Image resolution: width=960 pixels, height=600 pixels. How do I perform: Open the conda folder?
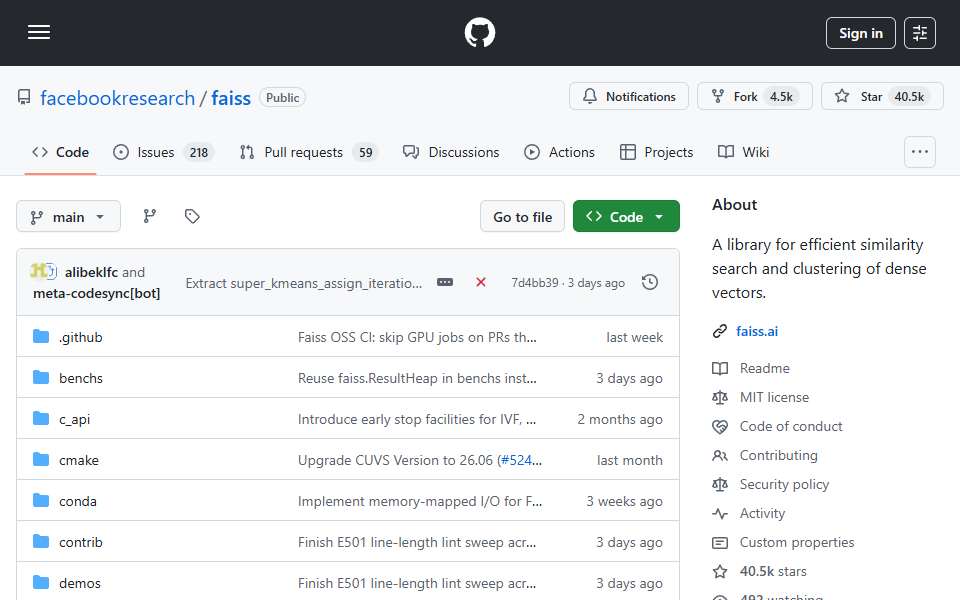point(78,501)
